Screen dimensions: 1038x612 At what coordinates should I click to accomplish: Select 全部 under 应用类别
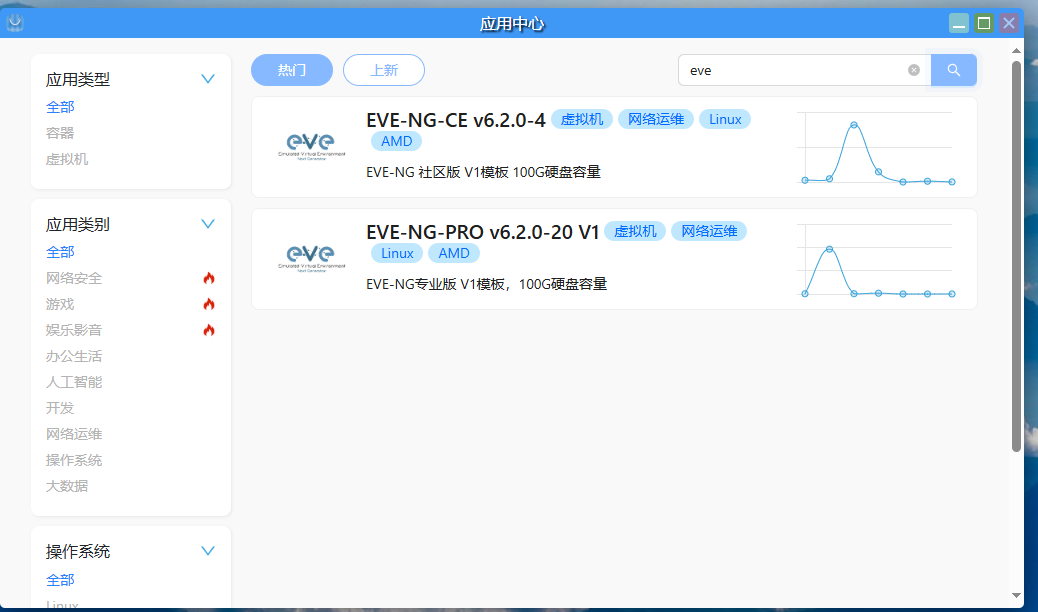pyautogui.click(x=60, y=252)
